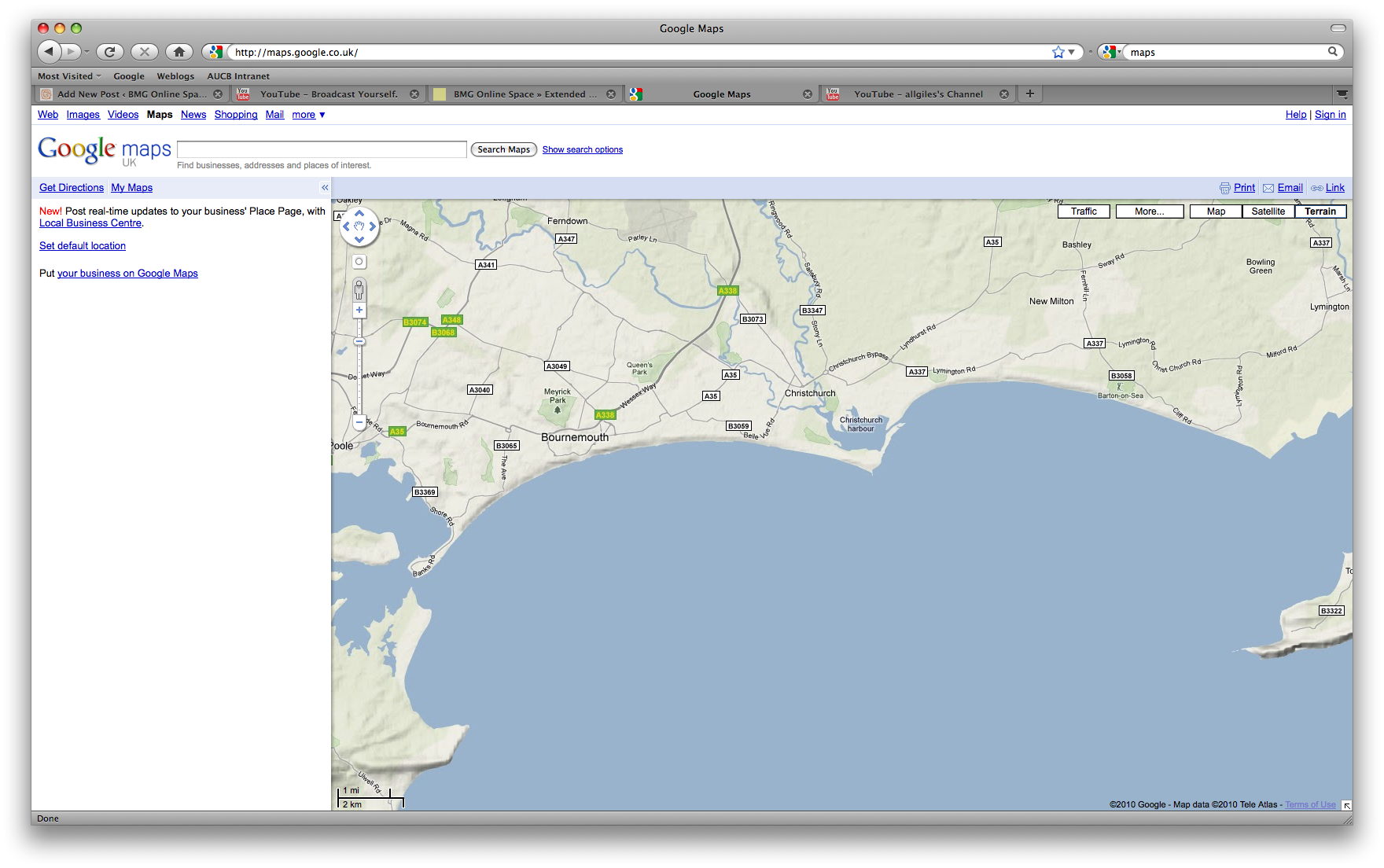Click Set default location link

[83, 246]
